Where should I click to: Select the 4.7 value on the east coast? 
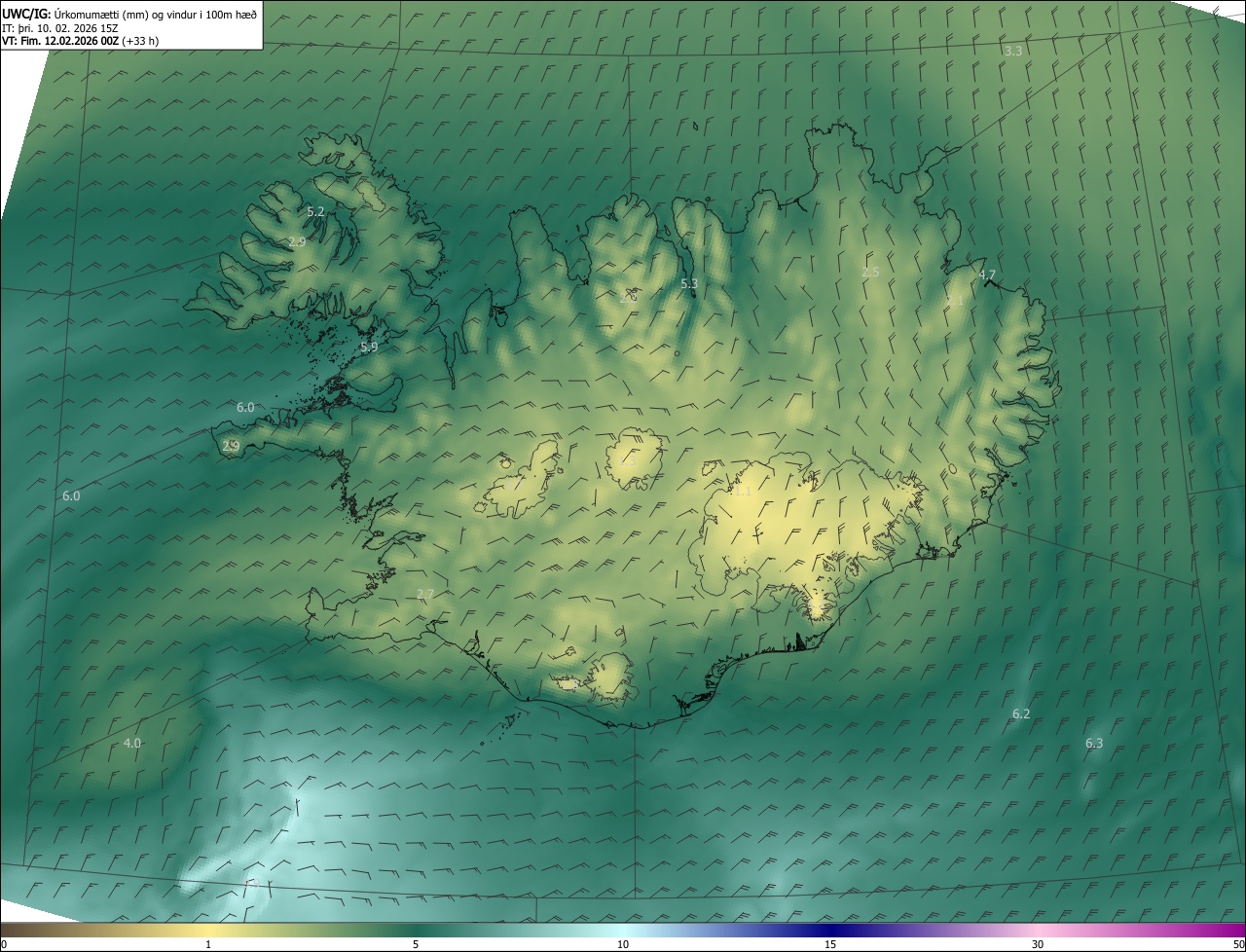coord(987,275)
